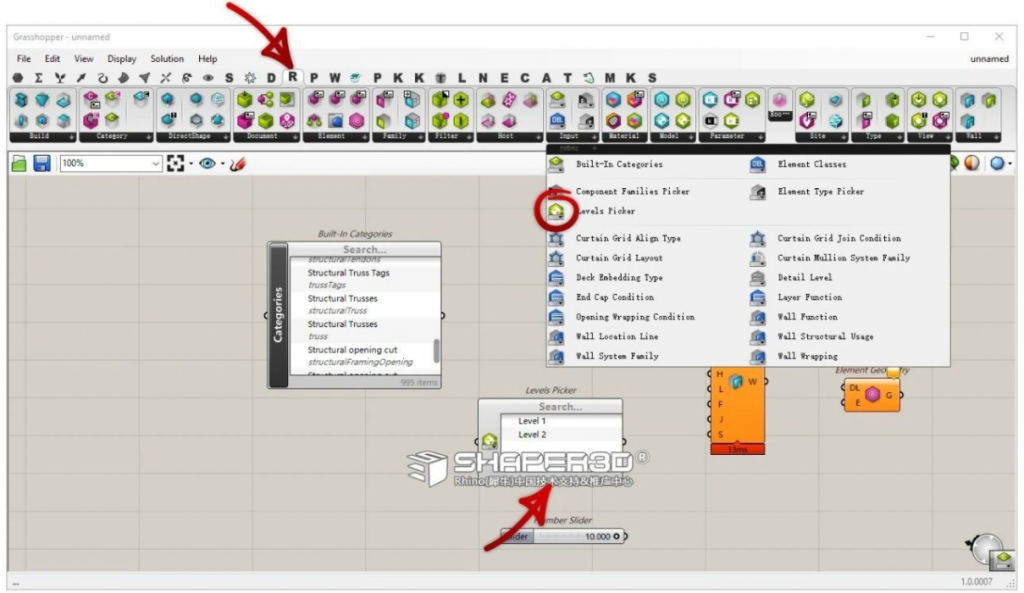Open the Solution menu
The width and height of the screenshot is (1024, 593).
[x=167, y=59]
